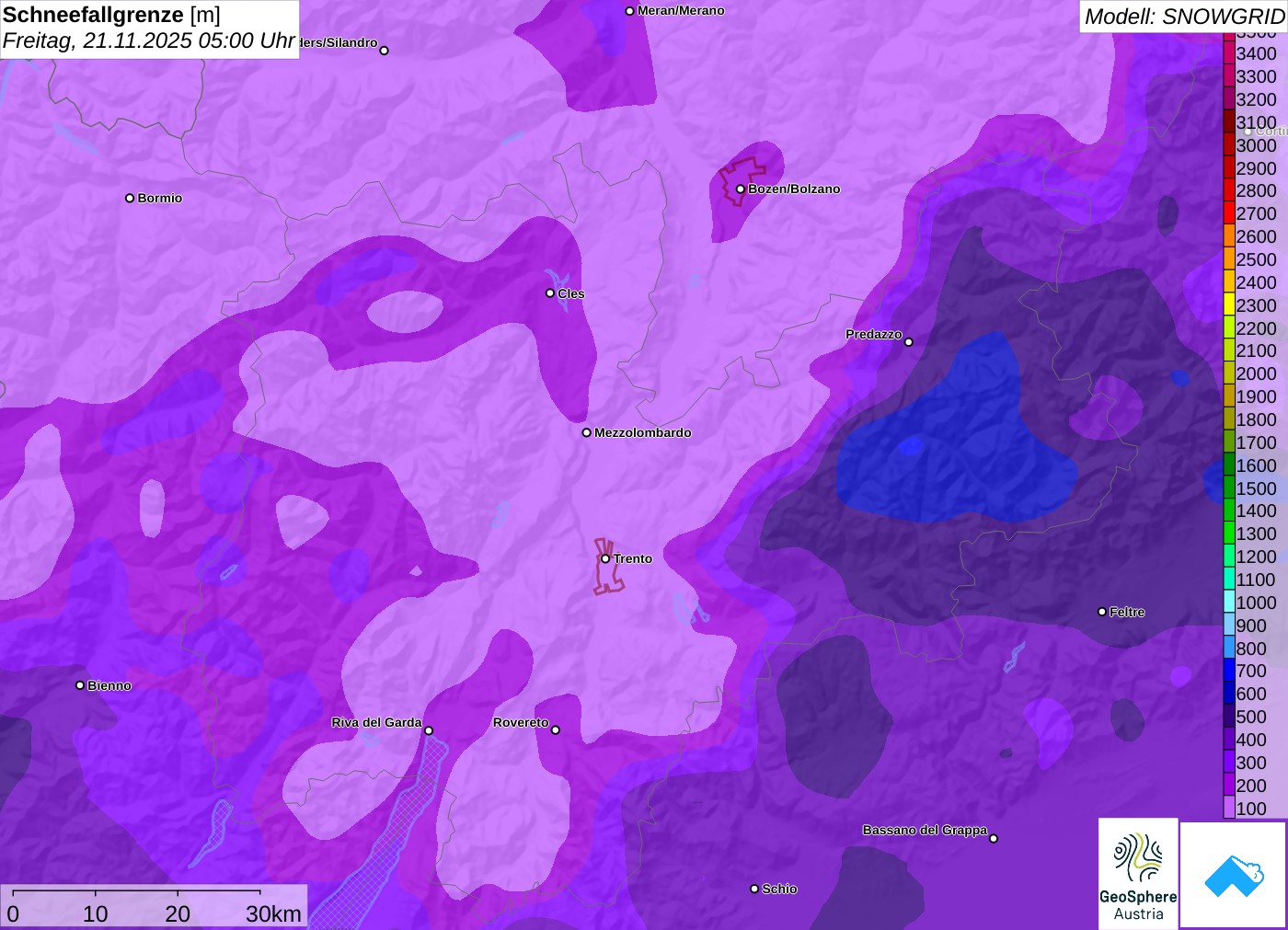This screenshot has height=930, width=1288.
Task: Click the Cles city marker dot
Action: pyautogui.click(x=550, y=293)
